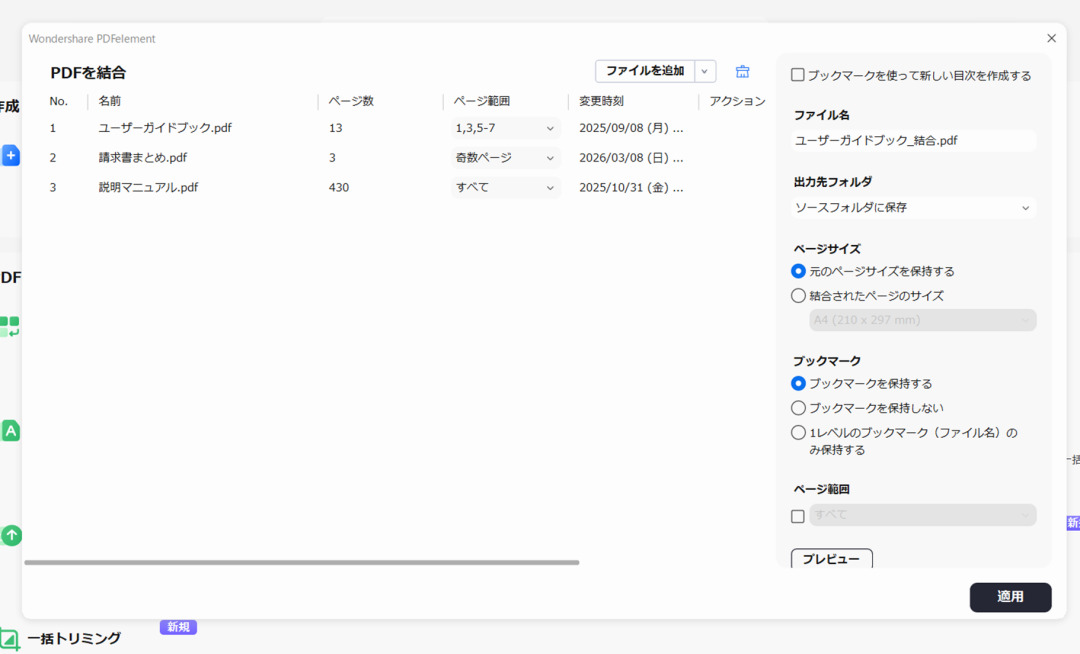Open page range dropdown for 説明マニュアル.pdf
Viewport: 1080px width, 654px height.
coord(505,187)
